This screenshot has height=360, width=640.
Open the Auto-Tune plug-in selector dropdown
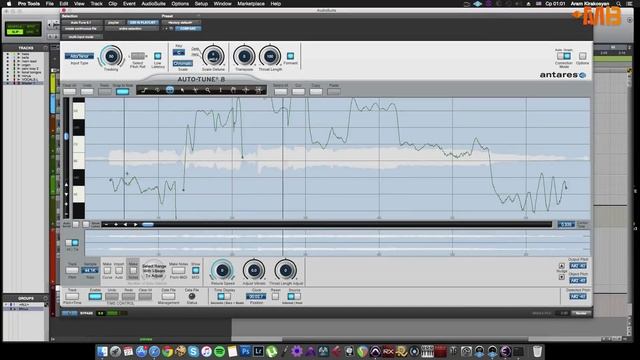[82, 22]
